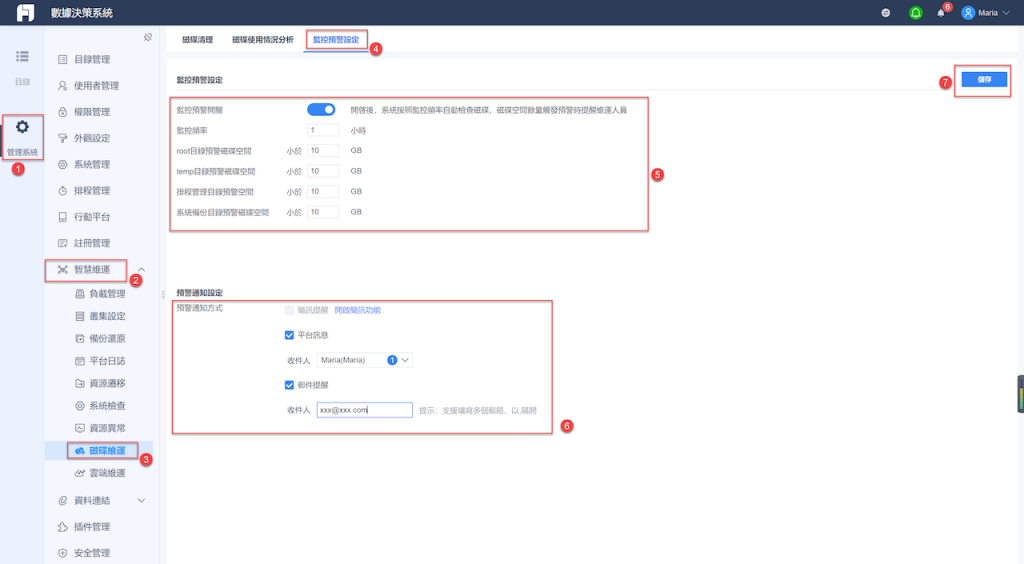Click the 開啟簡訊功能 link
Screen dimensions: 1024x564
tap(357, 310)
